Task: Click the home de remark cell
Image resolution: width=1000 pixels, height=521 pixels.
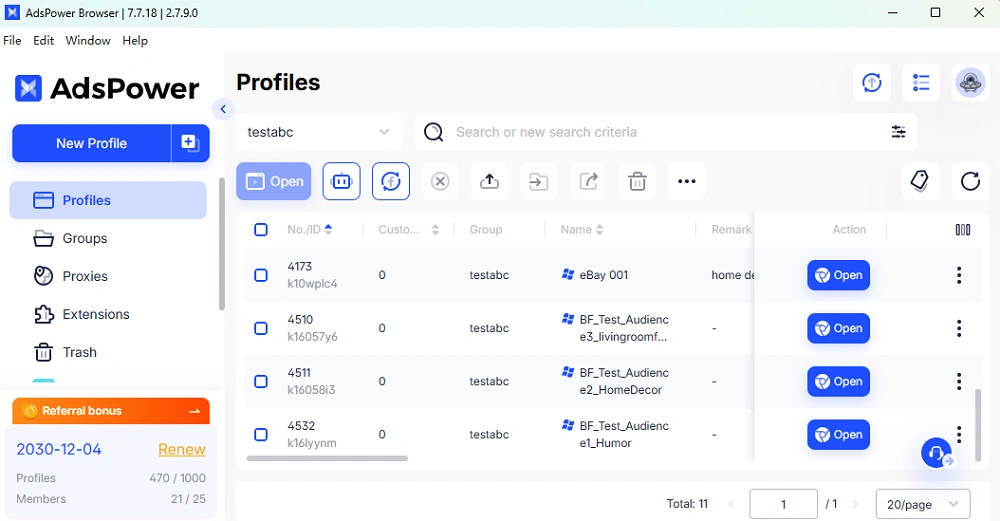Action: [733, 275]
